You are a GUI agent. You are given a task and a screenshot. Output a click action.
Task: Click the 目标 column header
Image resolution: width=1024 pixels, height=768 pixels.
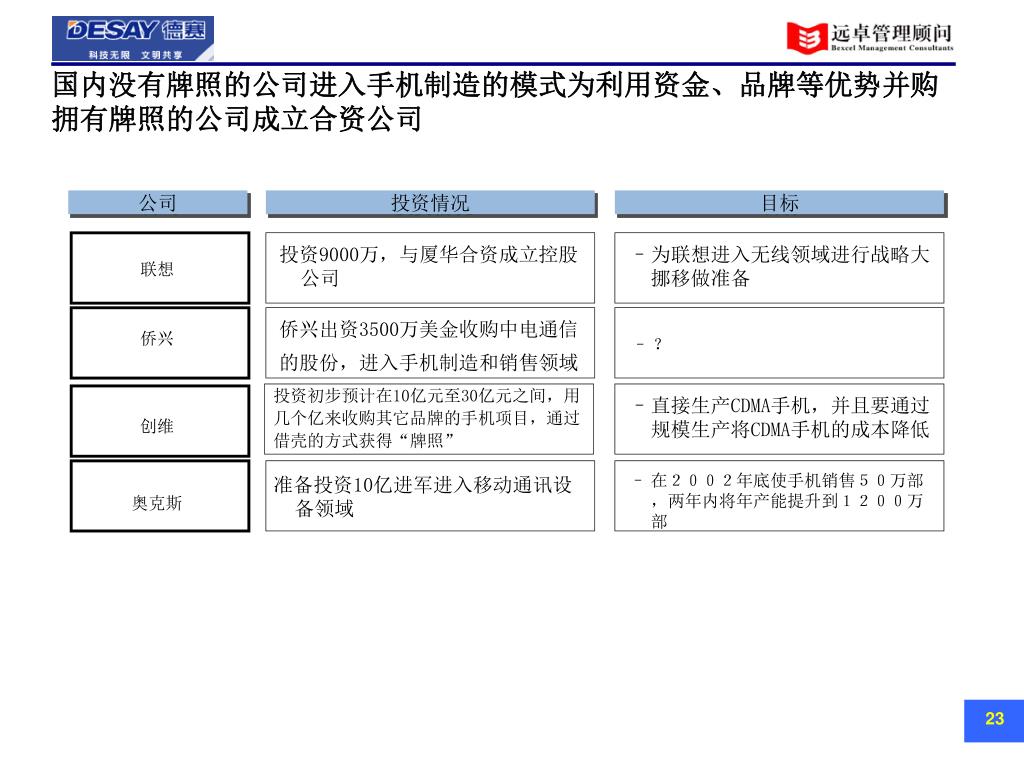tap(780, 203)
